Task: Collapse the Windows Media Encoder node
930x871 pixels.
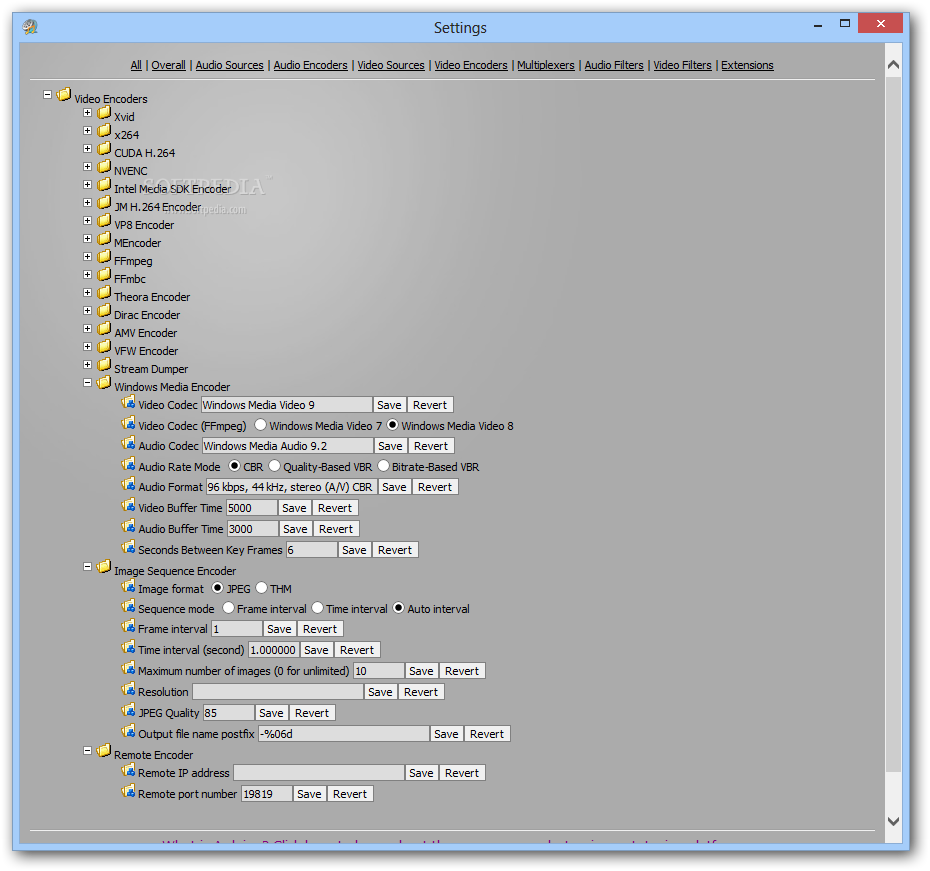Action: (88, 382)
